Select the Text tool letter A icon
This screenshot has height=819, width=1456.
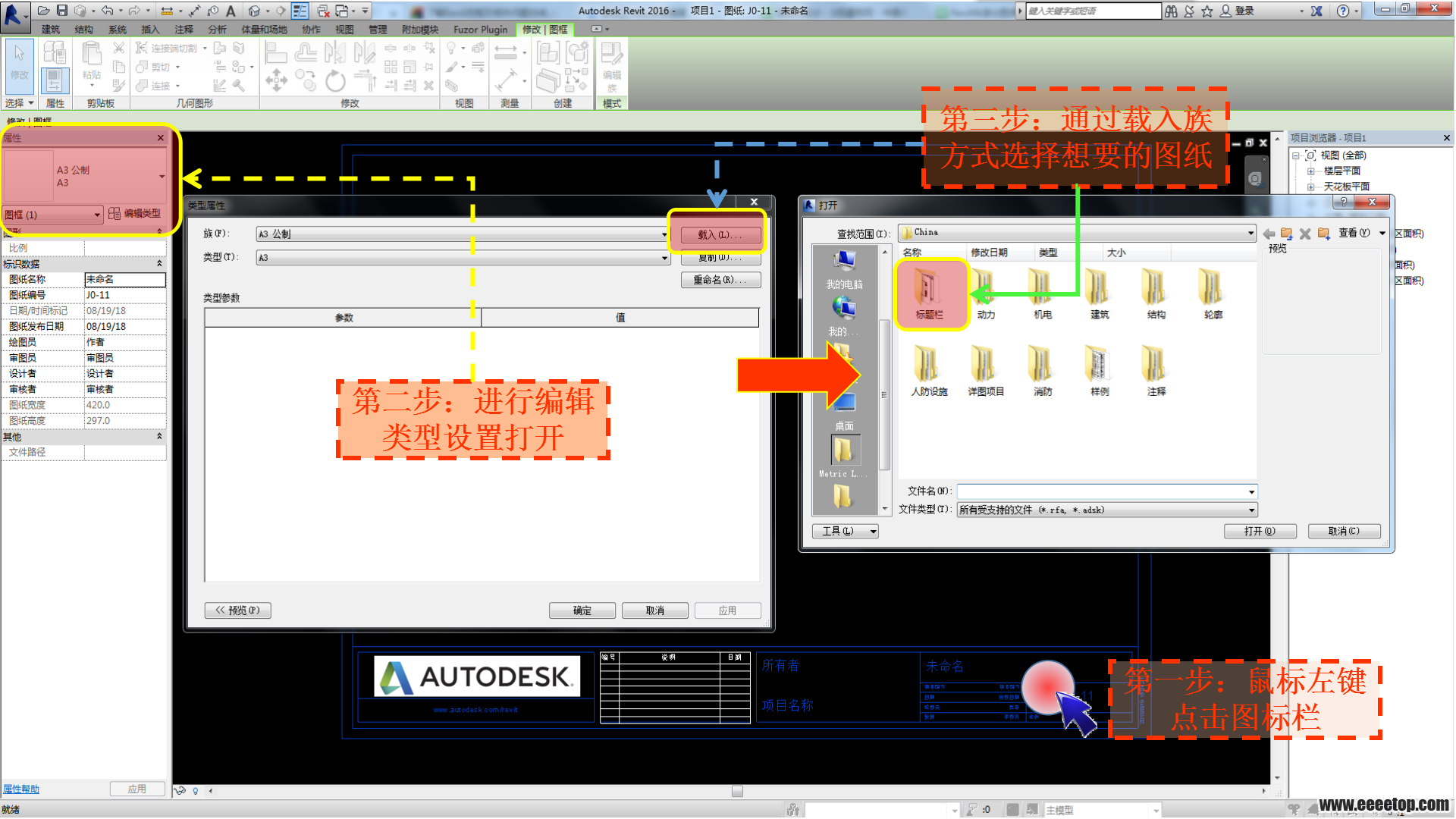231,11
